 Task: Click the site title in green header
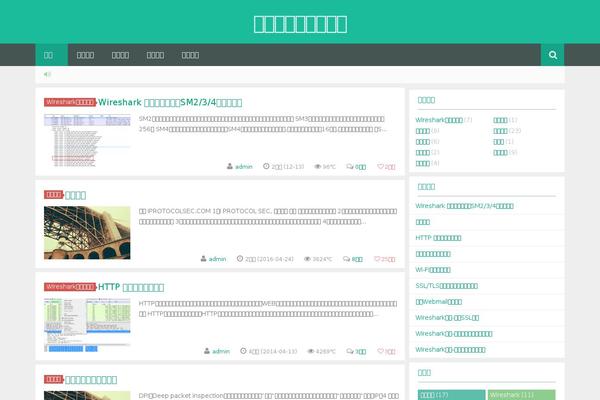[300, 24]
